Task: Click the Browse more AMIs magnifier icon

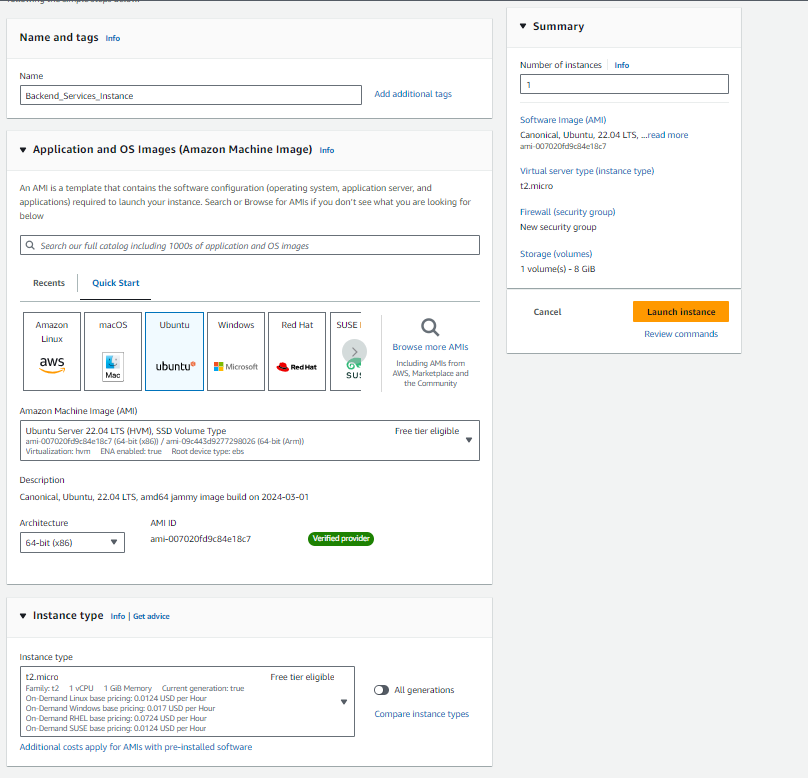Action: pos(430,327)
